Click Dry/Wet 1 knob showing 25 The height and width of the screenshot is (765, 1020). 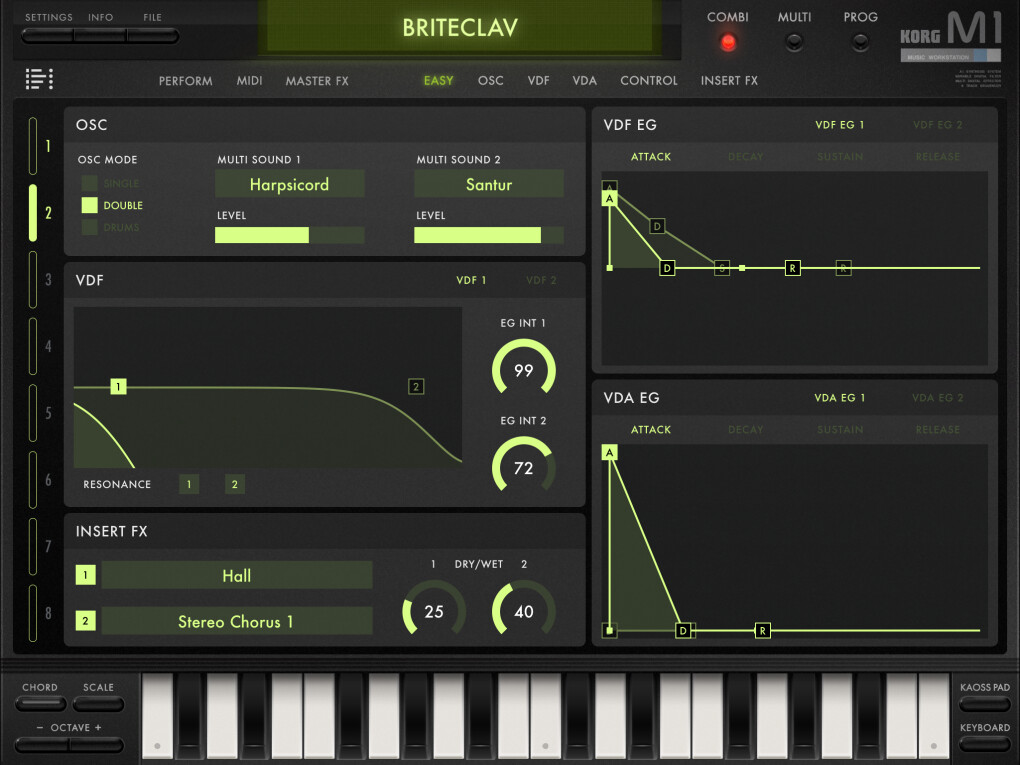(x=434, y=611)
